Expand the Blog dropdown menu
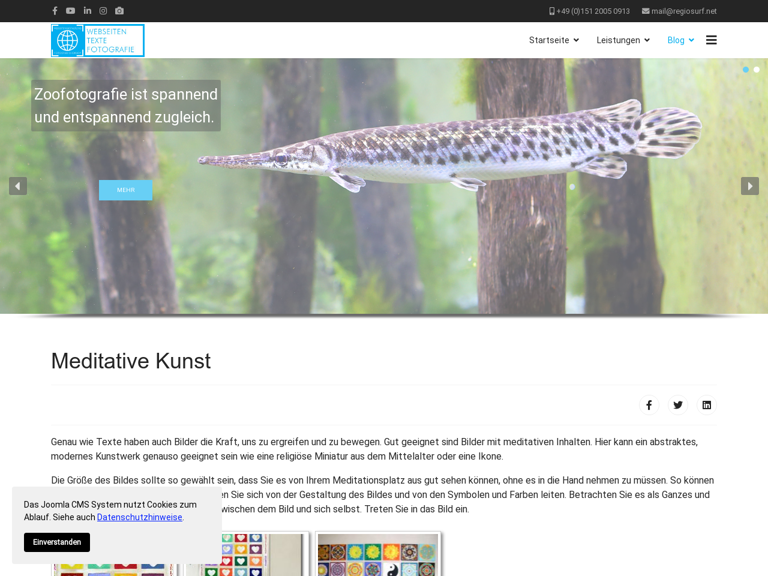Viewport: 768px width, 576px height. coord(680,40)
